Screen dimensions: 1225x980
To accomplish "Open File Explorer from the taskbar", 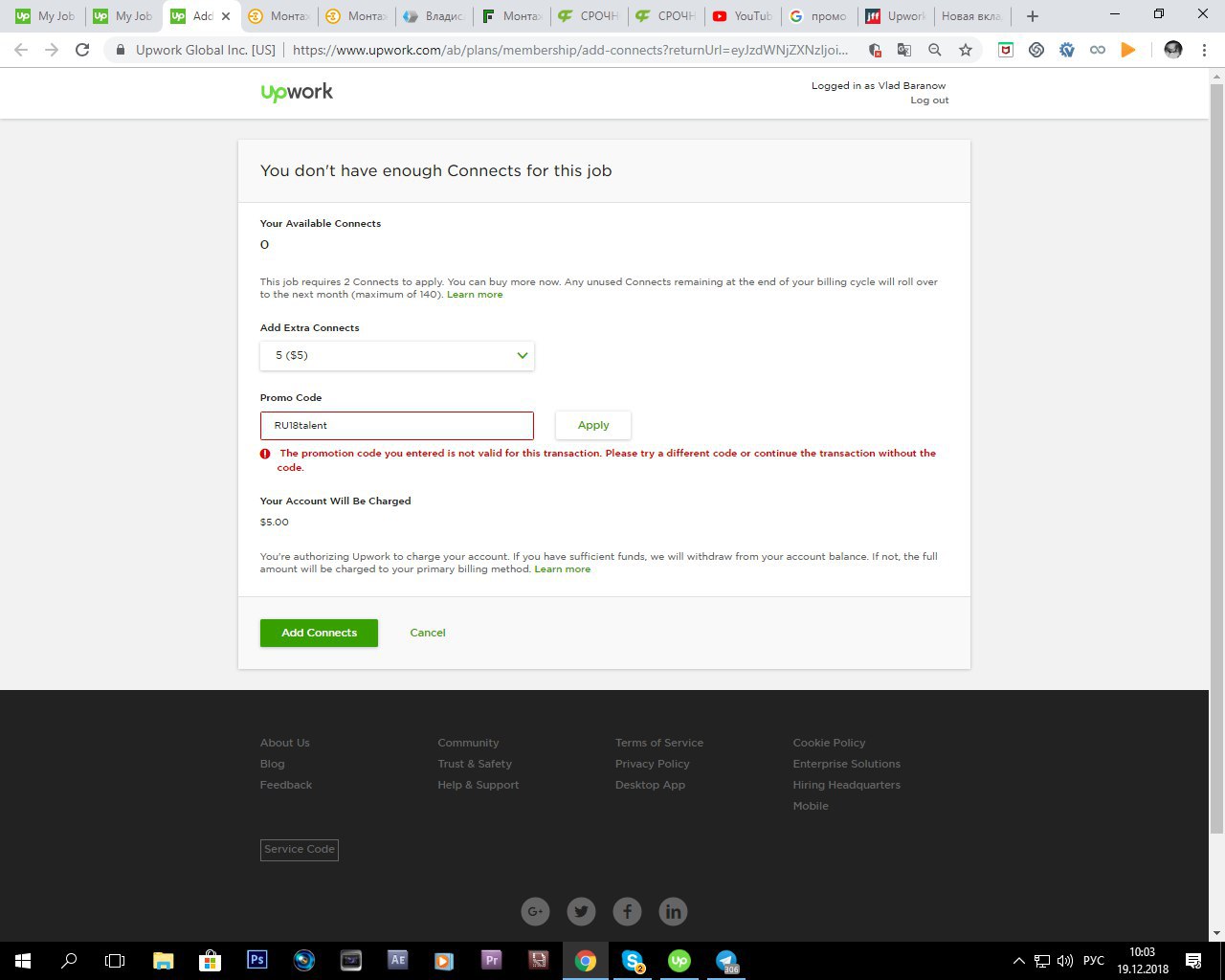I will (164, 961).
